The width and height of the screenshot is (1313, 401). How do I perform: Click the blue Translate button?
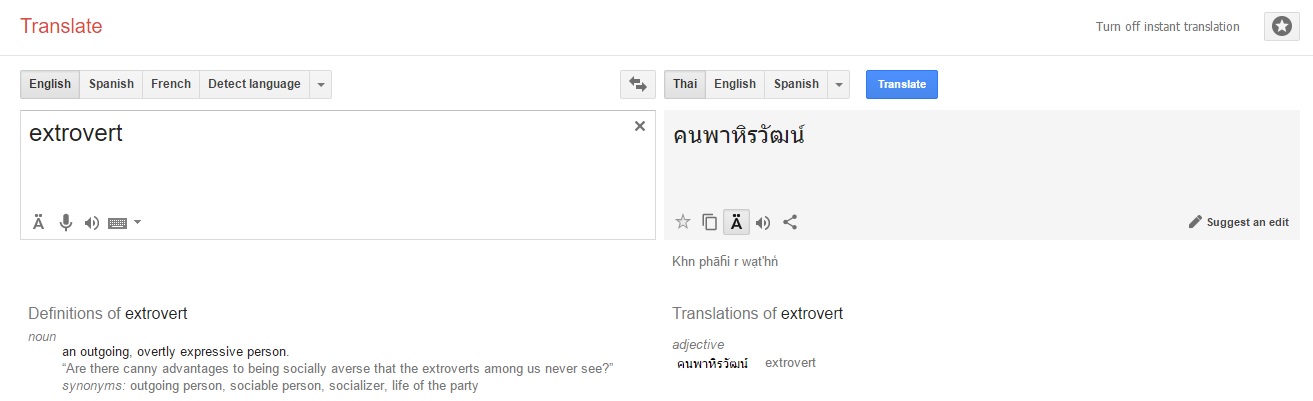[x=902, y=84]
